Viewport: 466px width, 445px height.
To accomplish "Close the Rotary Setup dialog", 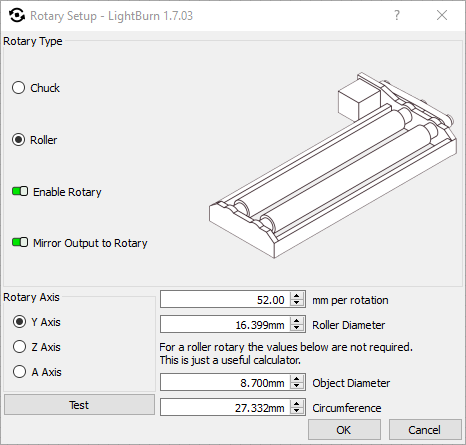I will (442, 15).
